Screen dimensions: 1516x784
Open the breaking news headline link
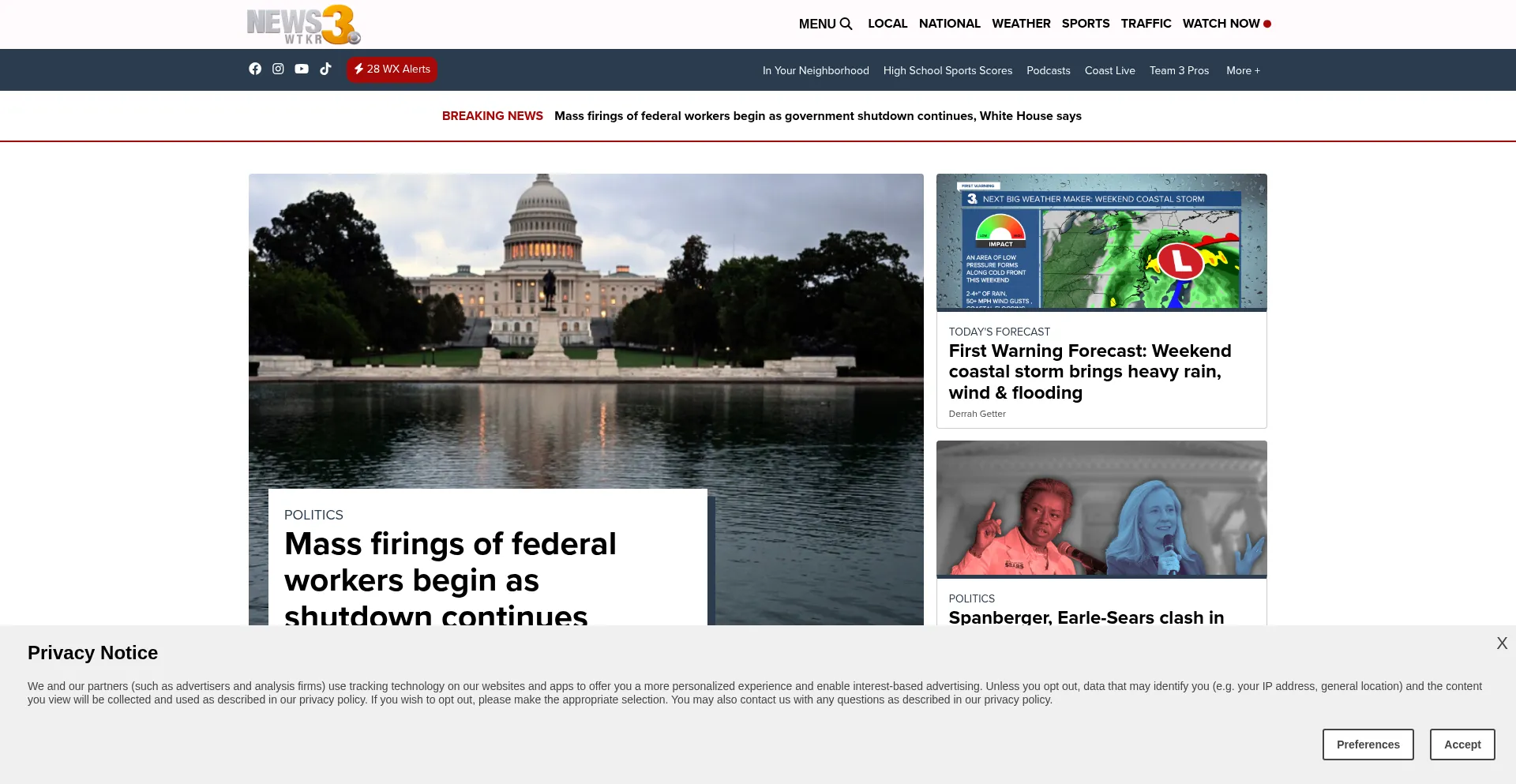coord(817,116)
